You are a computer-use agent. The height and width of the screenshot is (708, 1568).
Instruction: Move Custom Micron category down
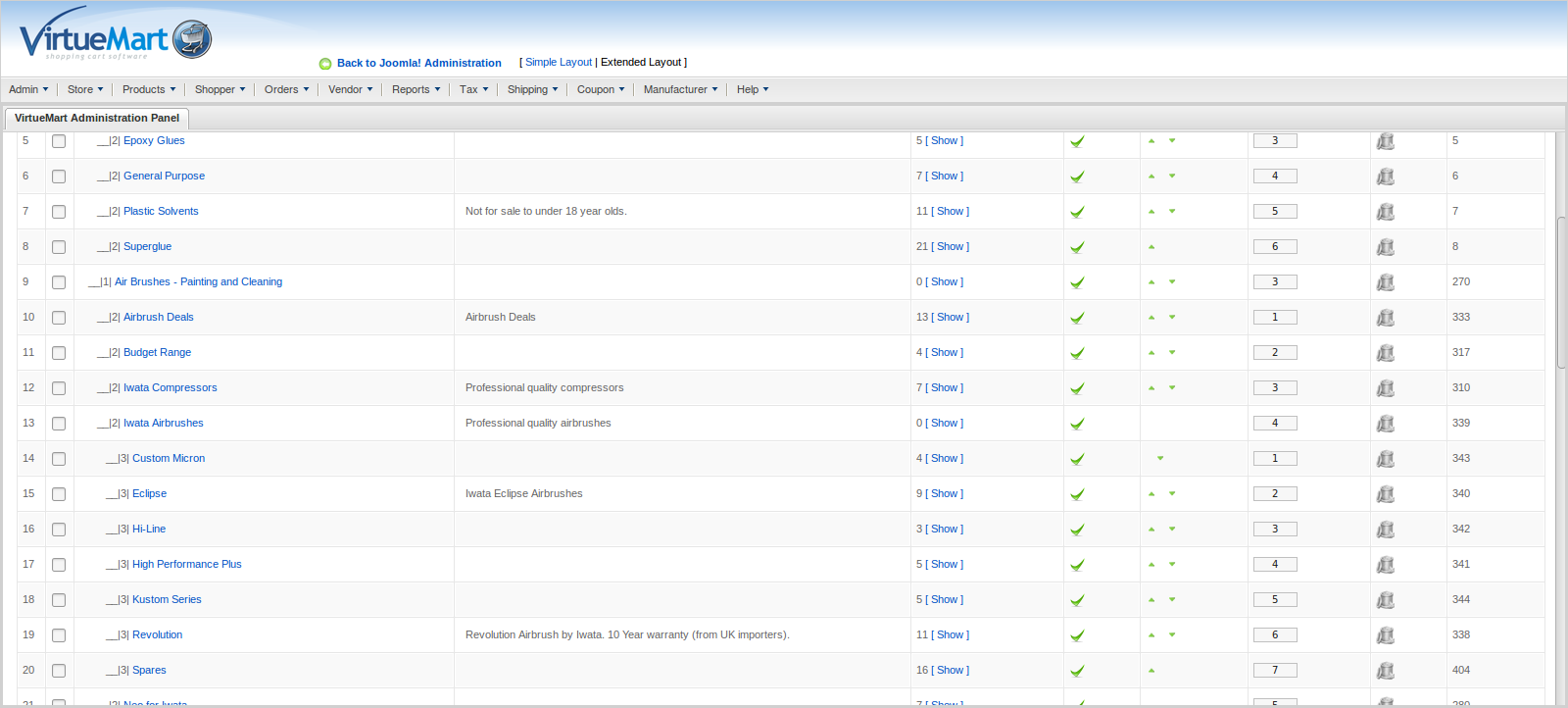tap(1160, 459)
